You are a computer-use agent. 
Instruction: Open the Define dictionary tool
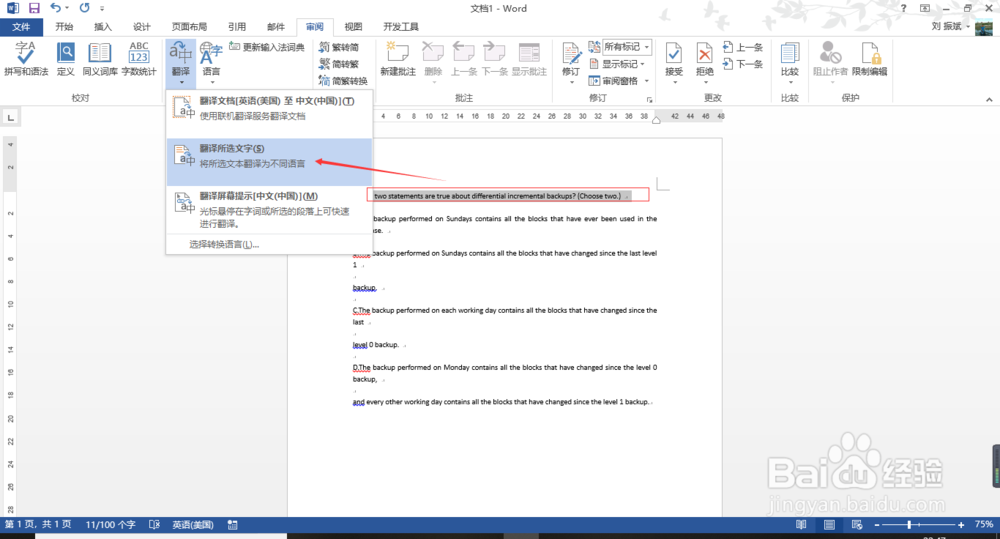coord(66,59)
